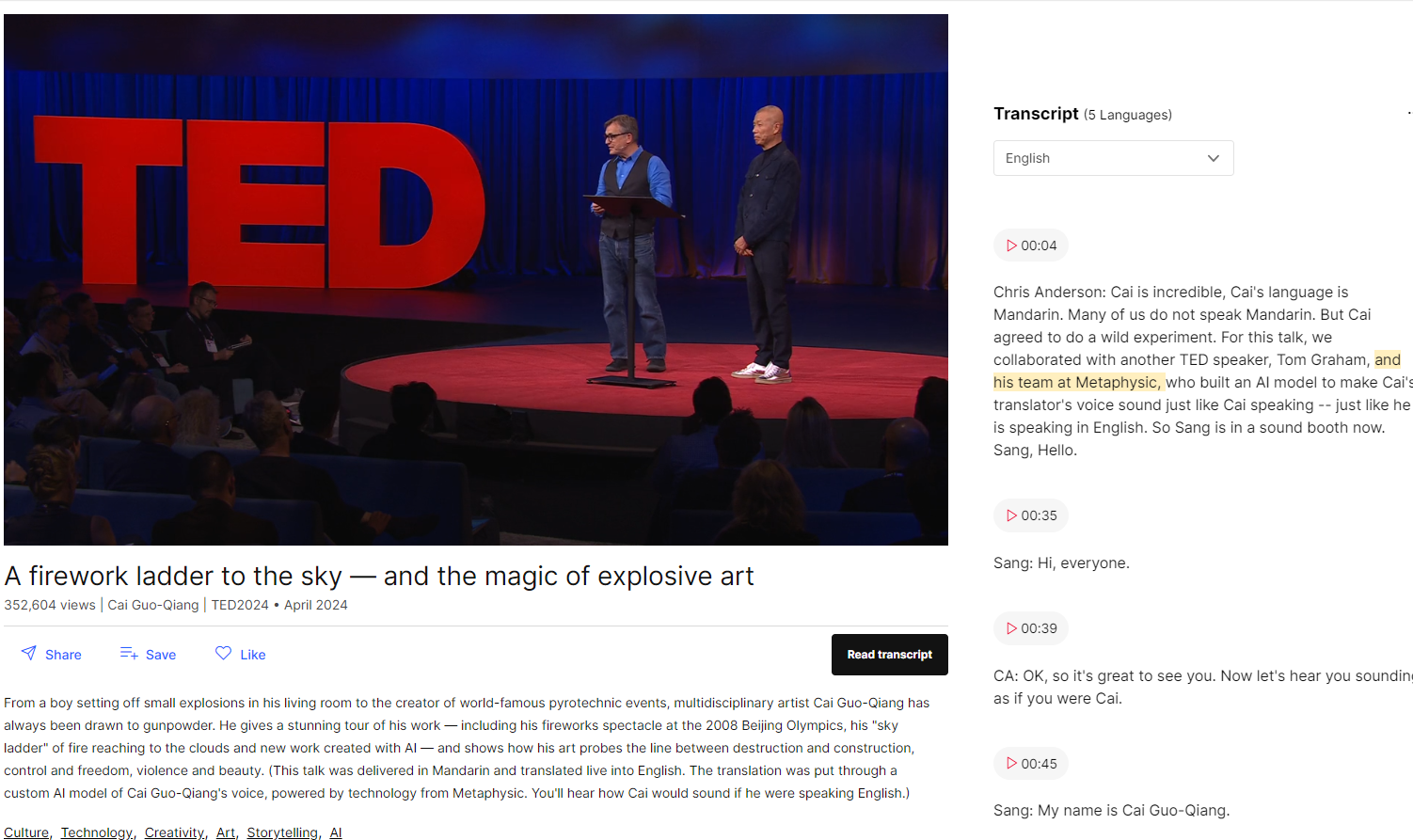Toggle the Like heart icon
1413x840 pixels.
(x=223, y=653)
